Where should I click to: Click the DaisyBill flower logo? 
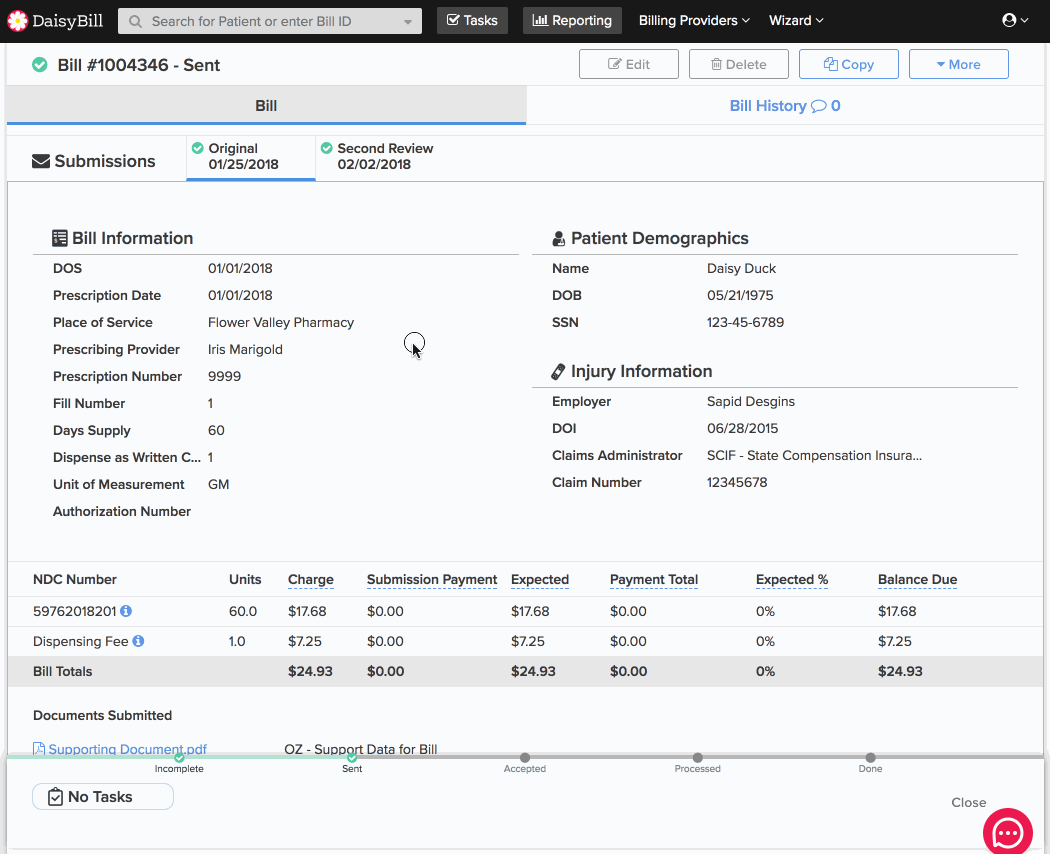[x=18, y=21]
